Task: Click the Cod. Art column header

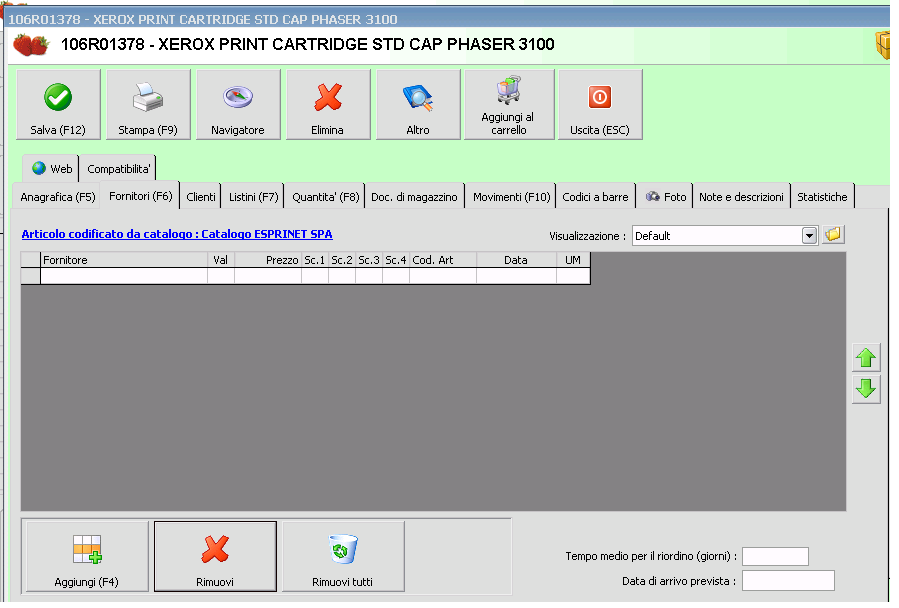Action: (x=443, y=260)
